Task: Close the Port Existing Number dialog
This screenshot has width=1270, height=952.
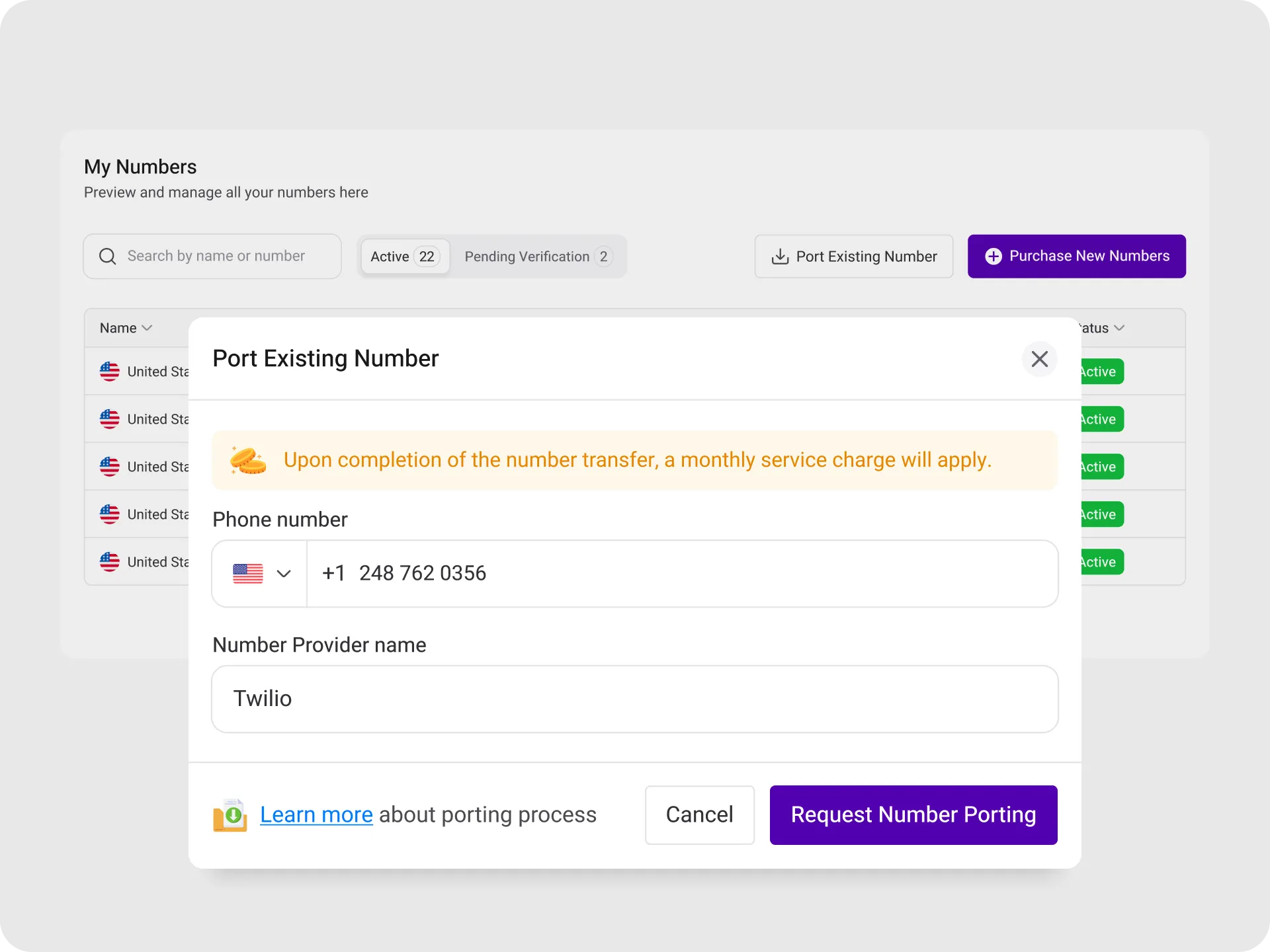Action: tap(1039, 359)
